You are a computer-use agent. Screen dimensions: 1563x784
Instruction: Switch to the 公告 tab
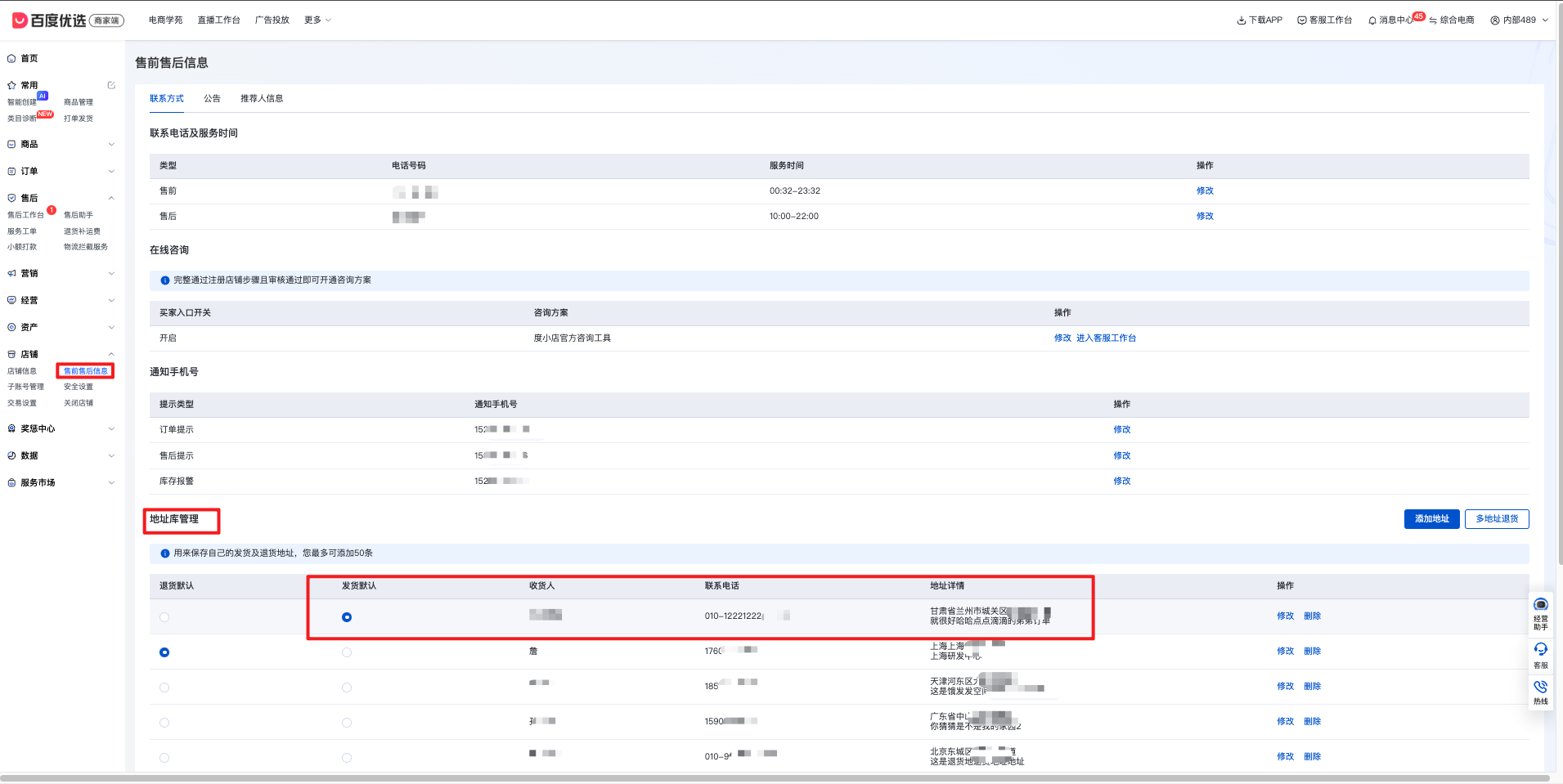[x=212, y=99]
